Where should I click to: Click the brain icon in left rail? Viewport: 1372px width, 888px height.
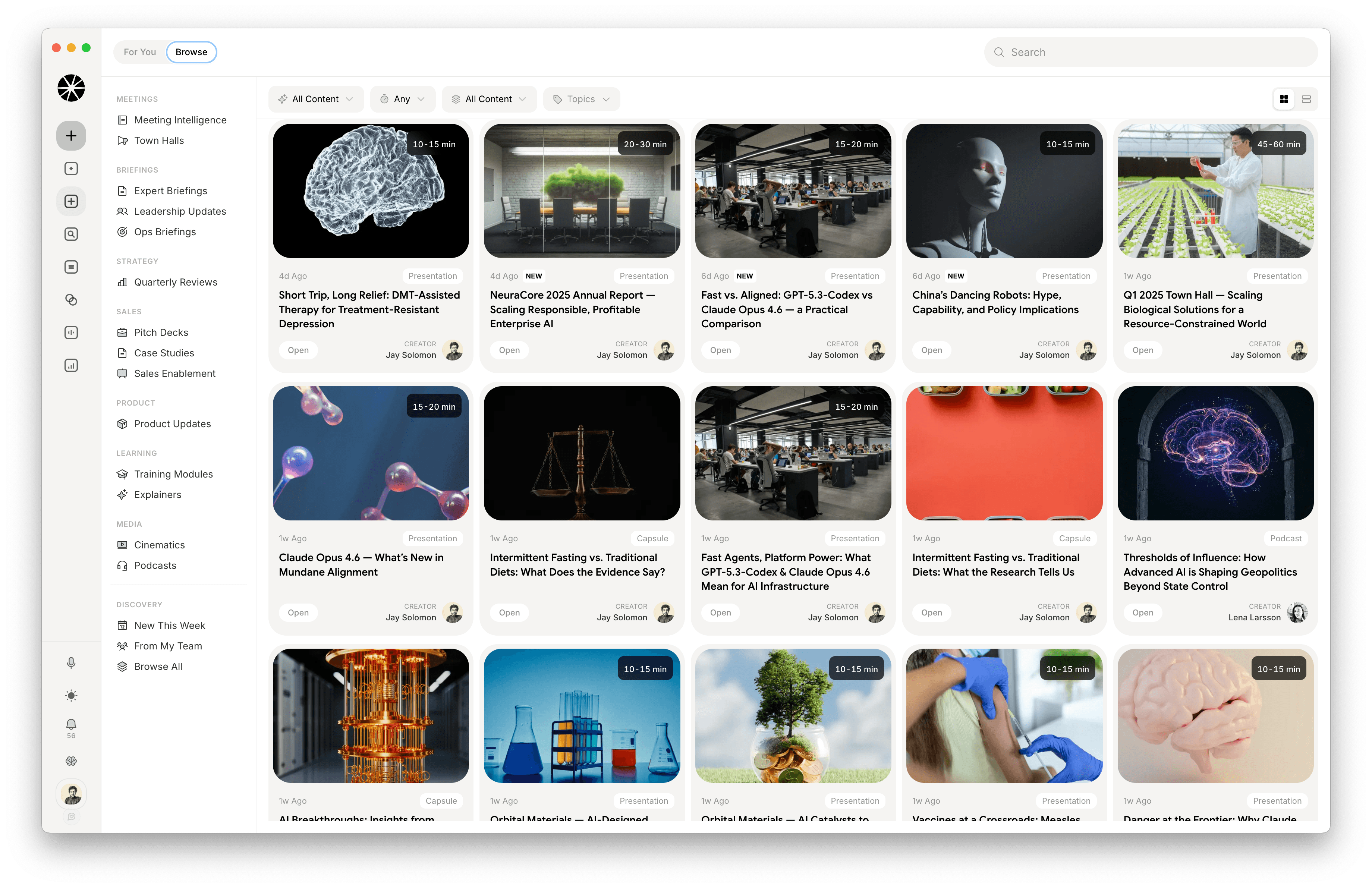(x=71, y=761)
